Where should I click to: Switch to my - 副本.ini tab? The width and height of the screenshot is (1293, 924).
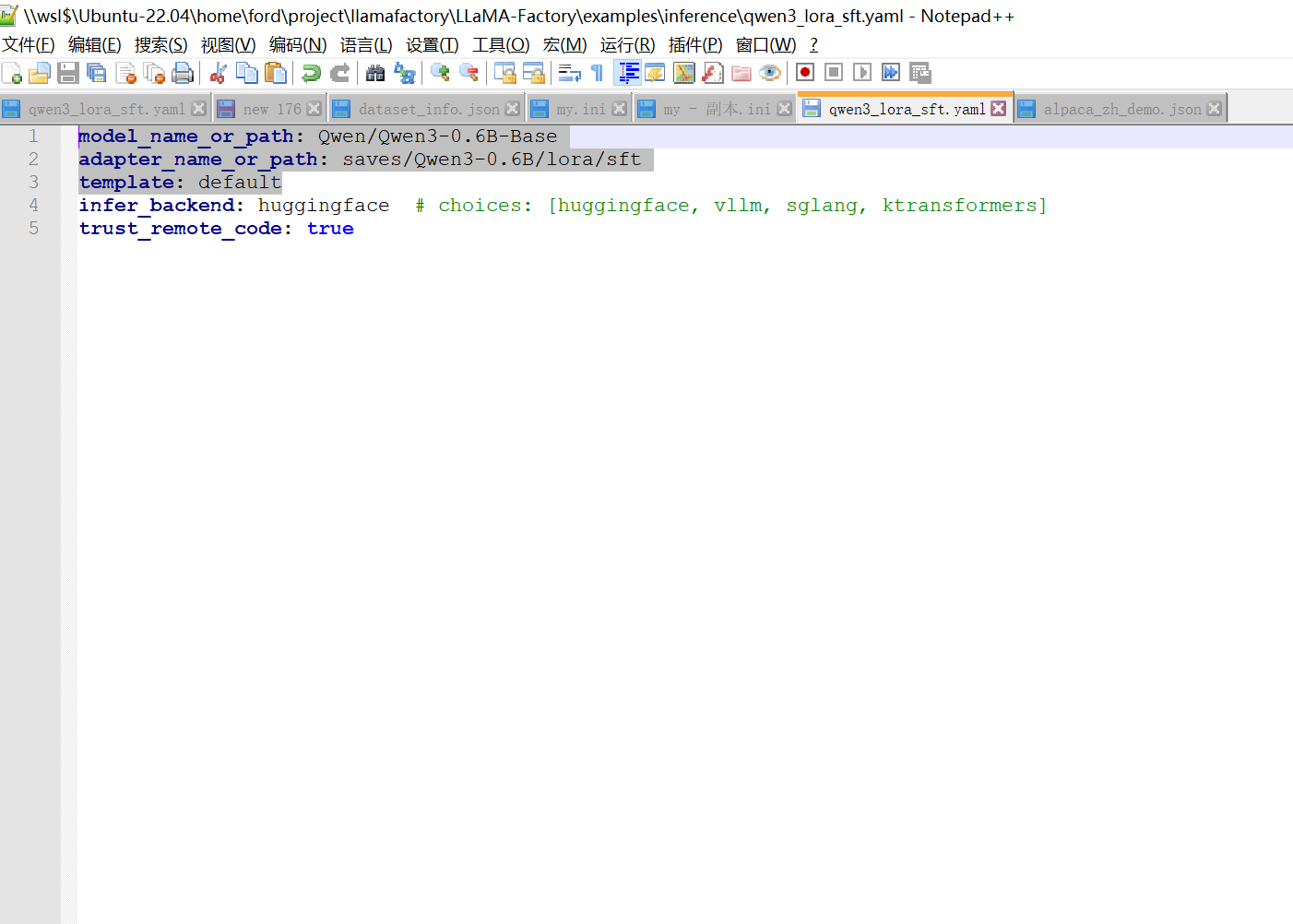coord(717,109)
